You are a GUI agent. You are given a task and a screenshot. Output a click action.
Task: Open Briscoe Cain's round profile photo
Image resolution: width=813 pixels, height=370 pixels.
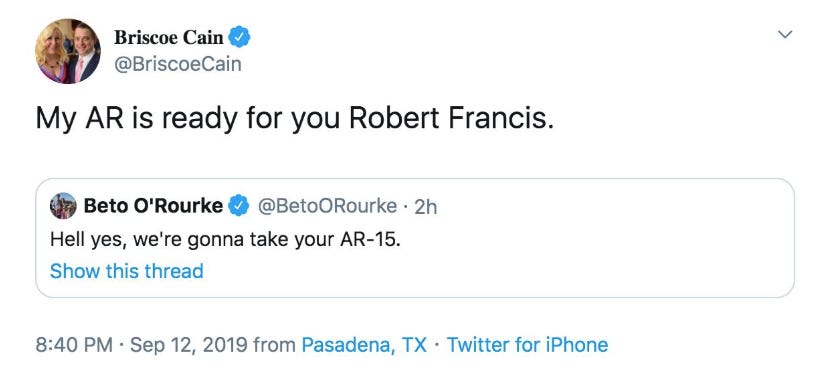click(68, 51)
